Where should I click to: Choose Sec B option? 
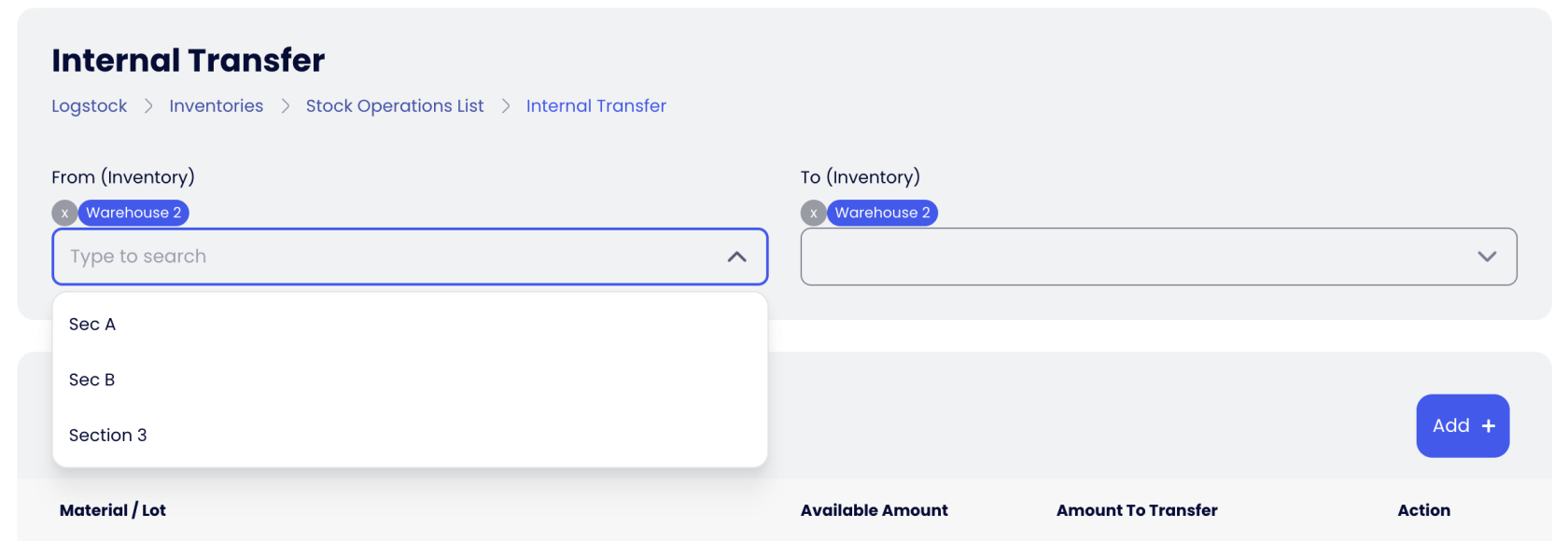[x=92, y=380]
